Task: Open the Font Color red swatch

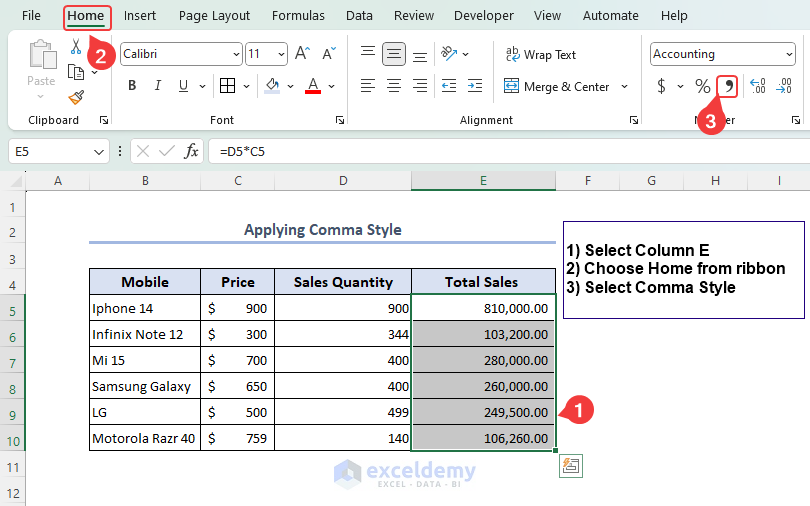Action: click(313, 86)
